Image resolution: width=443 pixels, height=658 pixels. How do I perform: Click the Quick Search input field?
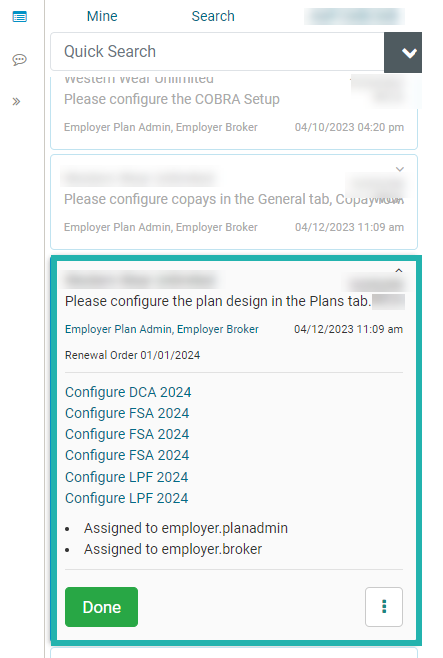[217, 52]
